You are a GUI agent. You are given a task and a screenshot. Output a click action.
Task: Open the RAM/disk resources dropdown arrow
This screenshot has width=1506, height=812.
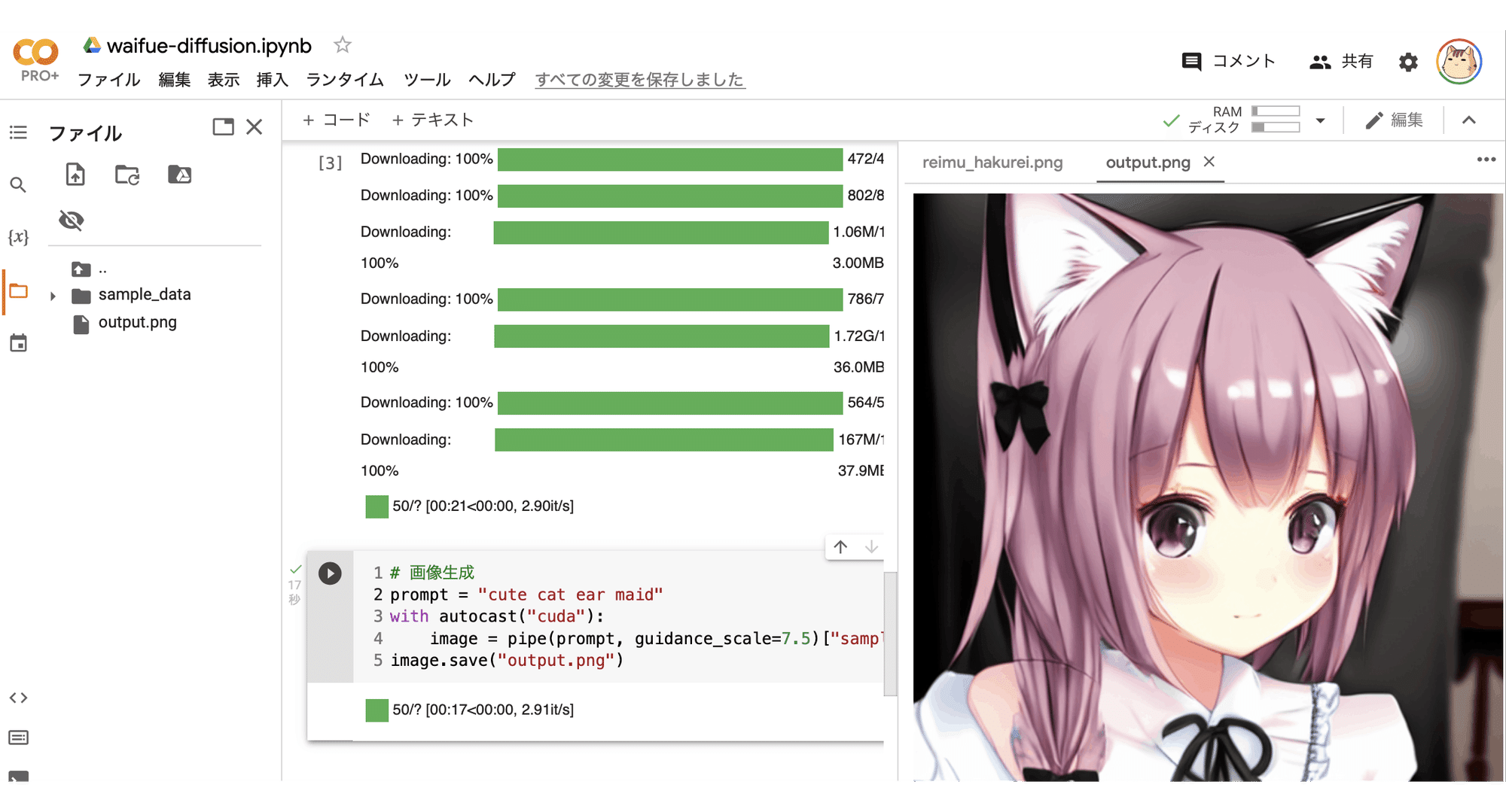point(1320,120)
